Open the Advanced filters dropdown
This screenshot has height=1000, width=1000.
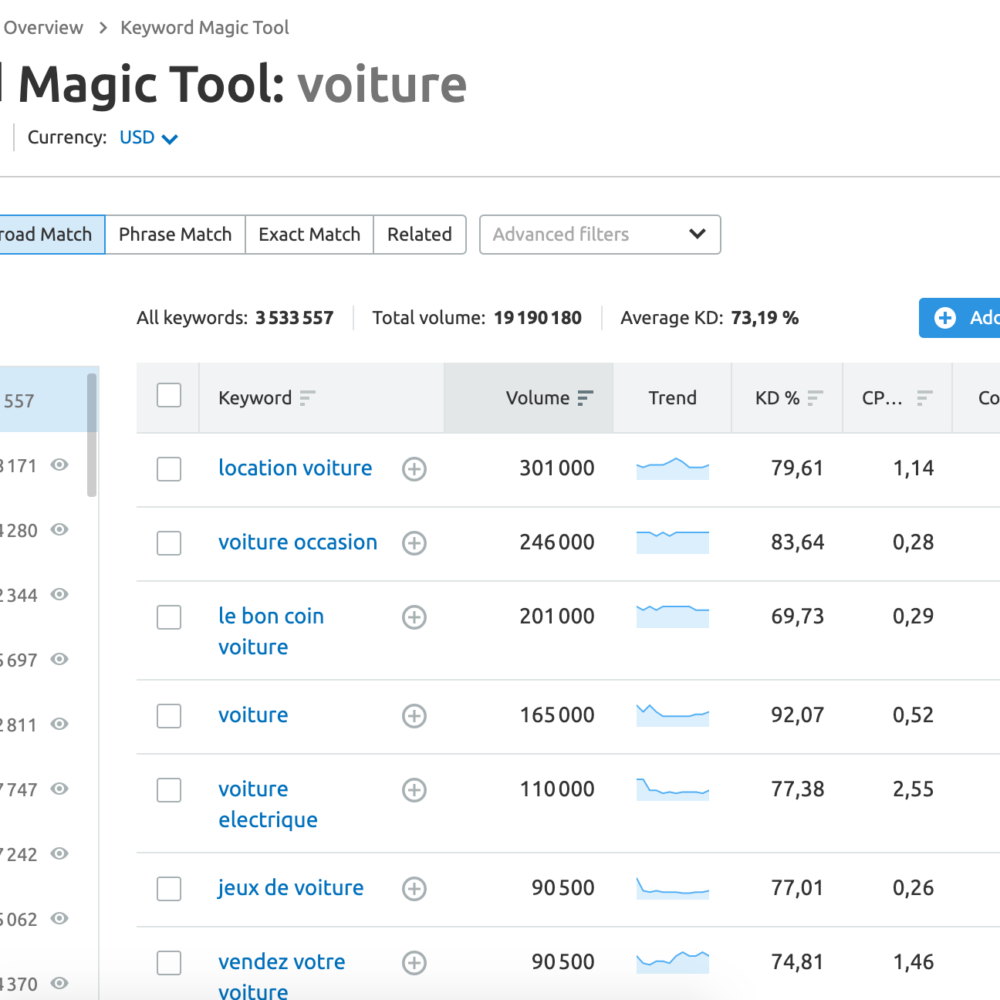point(599,235)
